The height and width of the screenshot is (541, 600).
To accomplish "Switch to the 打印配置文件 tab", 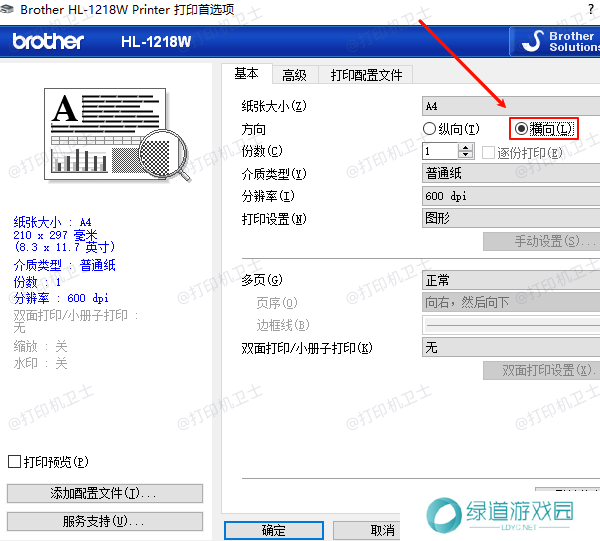I will [x=366, y=75].
